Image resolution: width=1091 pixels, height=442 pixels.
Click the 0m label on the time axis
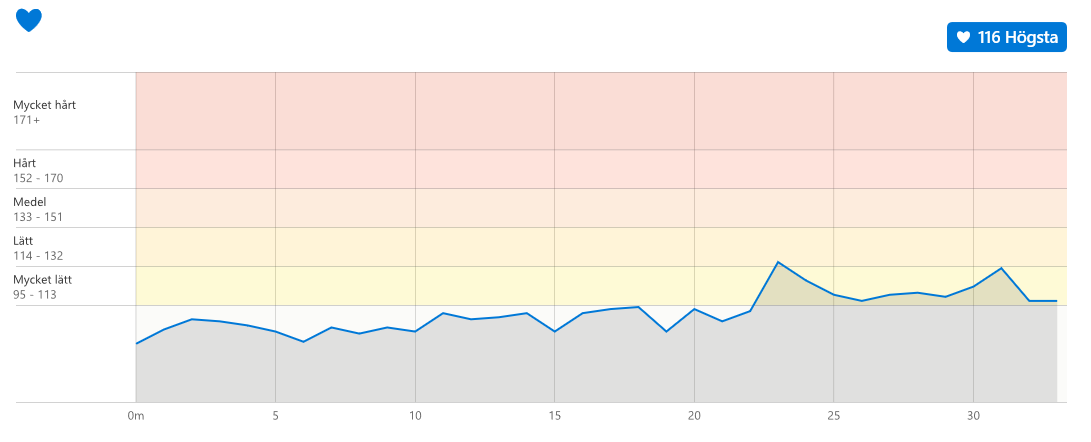point(136,416)
